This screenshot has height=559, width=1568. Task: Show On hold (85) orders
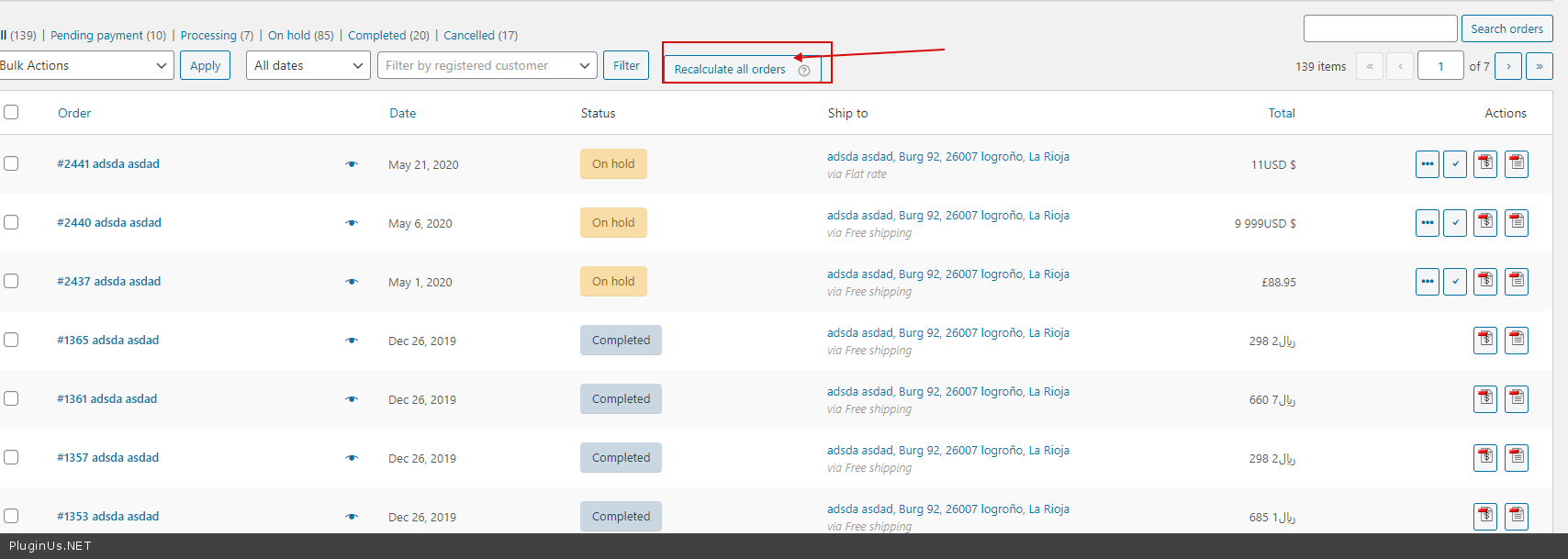point(300,35)
